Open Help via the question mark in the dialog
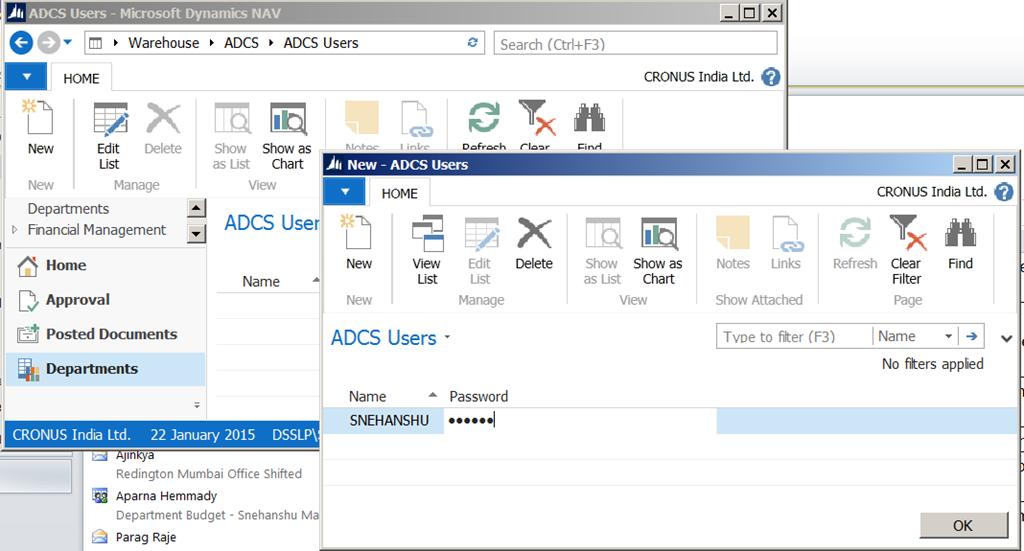The width and height of the screenshot is (1024, 551). (x=1004, y=192)
